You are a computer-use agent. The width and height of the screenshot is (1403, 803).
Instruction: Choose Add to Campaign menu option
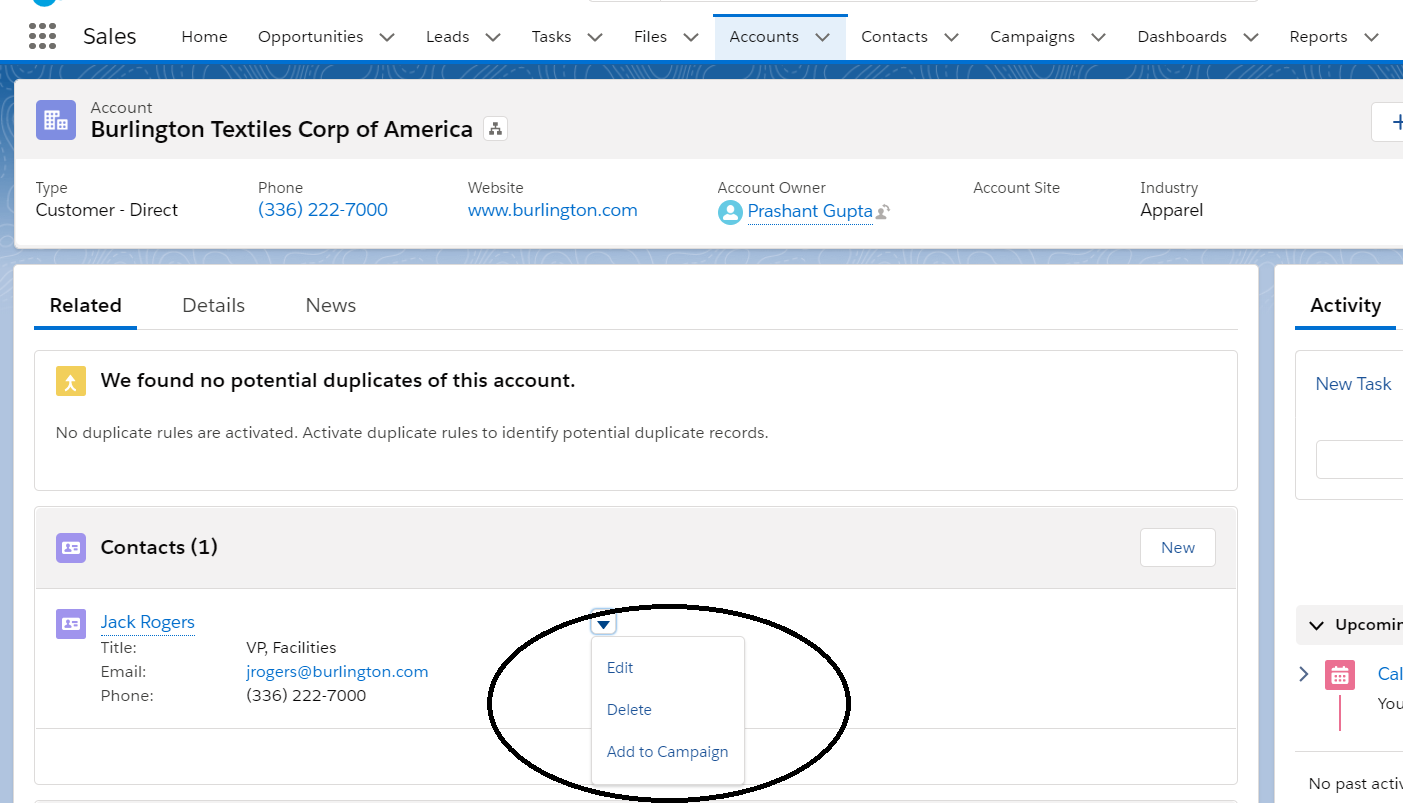667,752
